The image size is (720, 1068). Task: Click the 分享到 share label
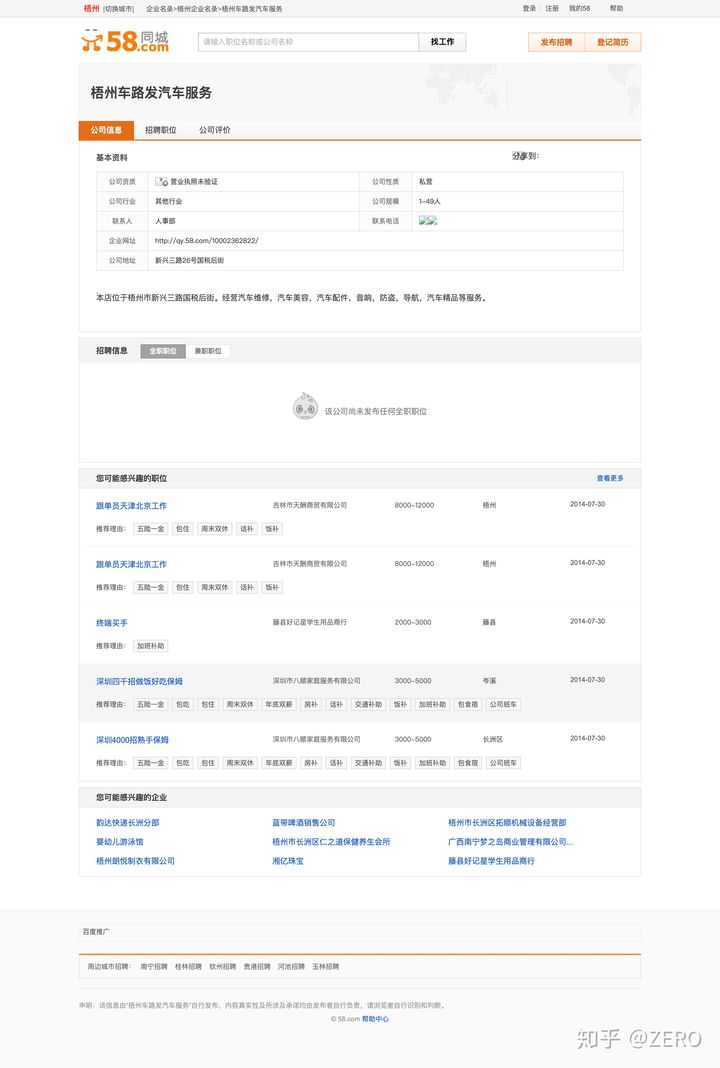(525, 156)
